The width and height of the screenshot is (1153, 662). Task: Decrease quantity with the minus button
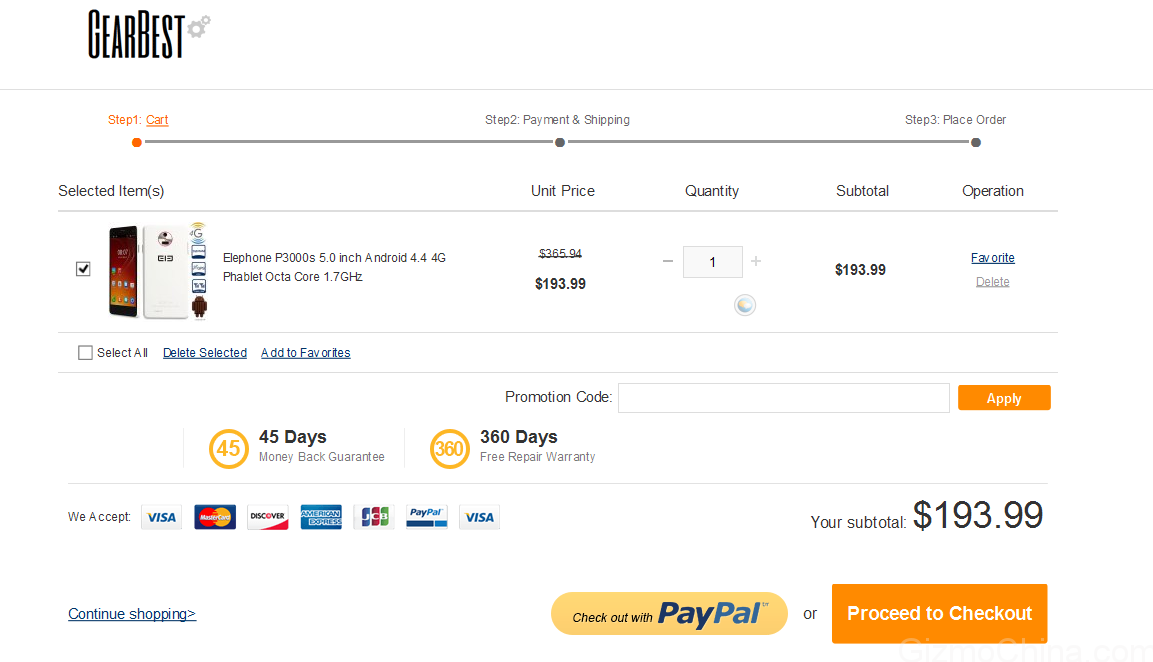[668, 262]
